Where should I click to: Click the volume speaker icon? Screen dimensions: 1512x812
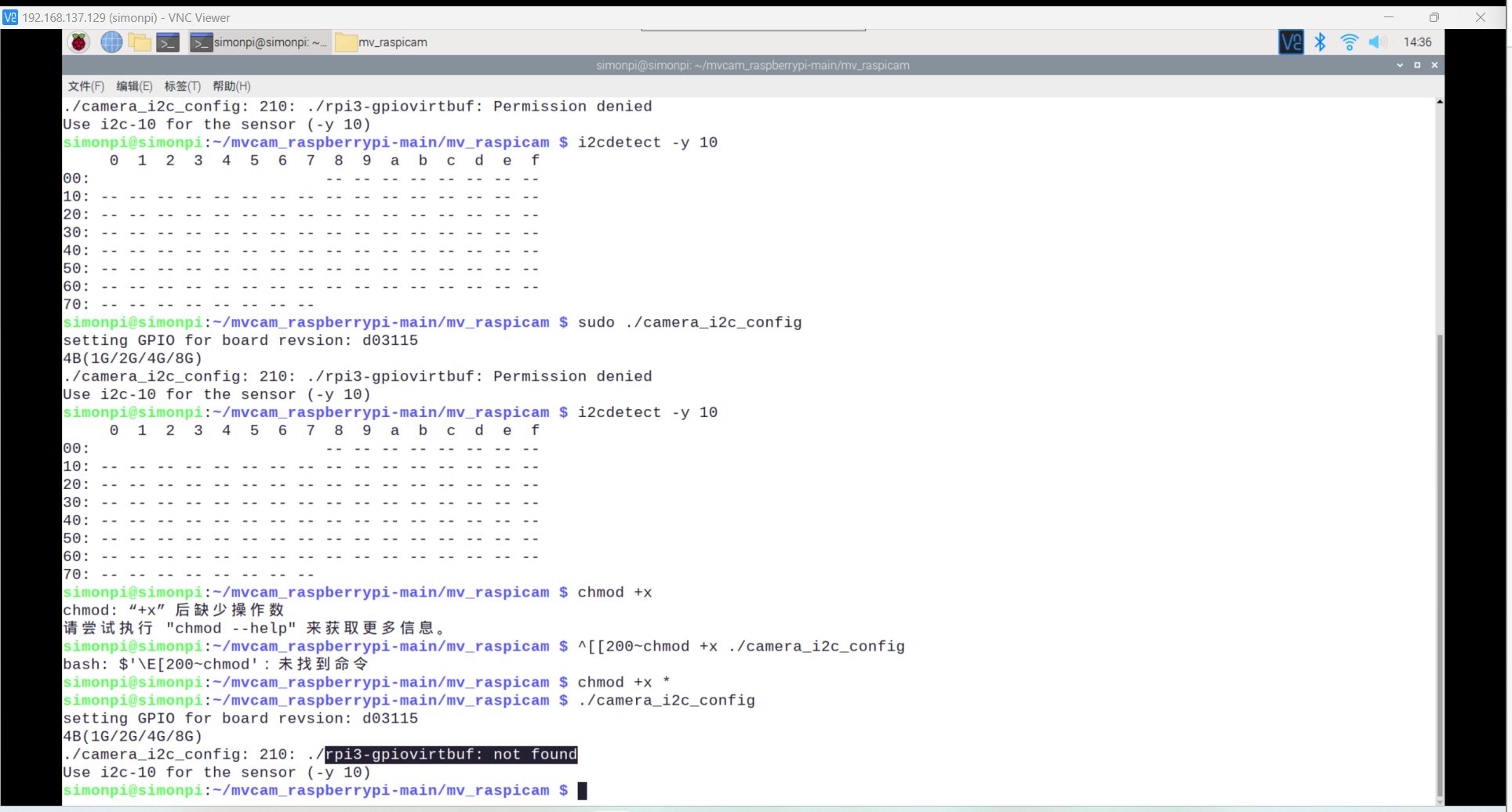click(1377, 42)
